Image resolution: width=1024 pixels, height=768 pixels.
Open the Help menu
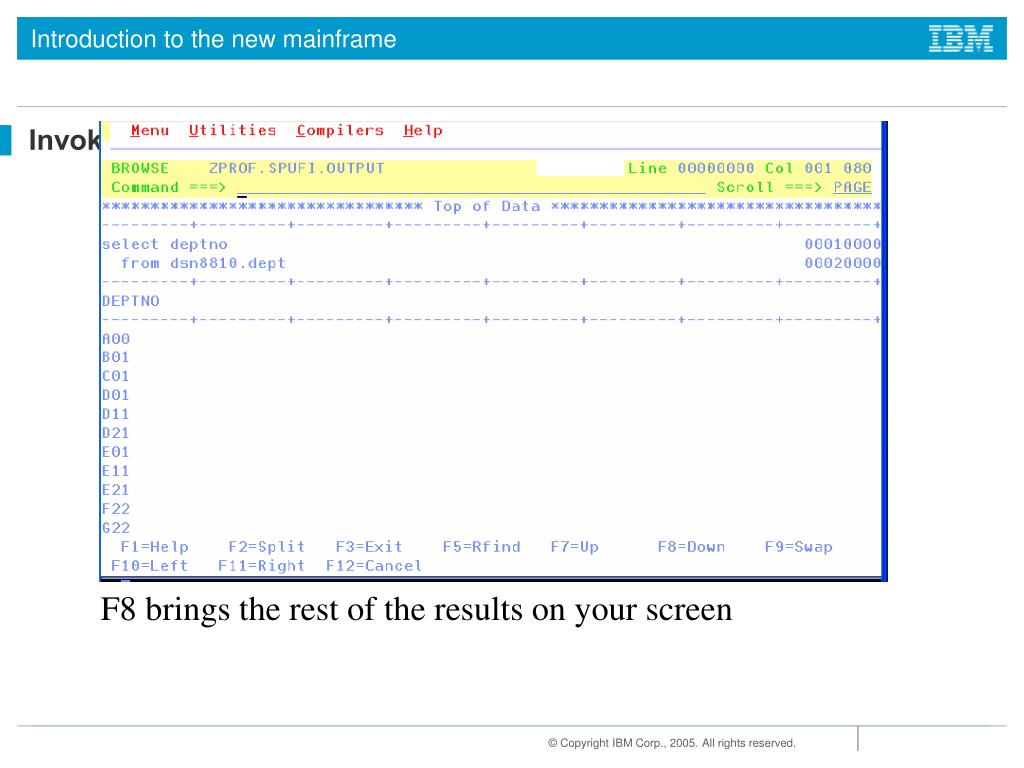pyautogui.click(x=423, y=131)
